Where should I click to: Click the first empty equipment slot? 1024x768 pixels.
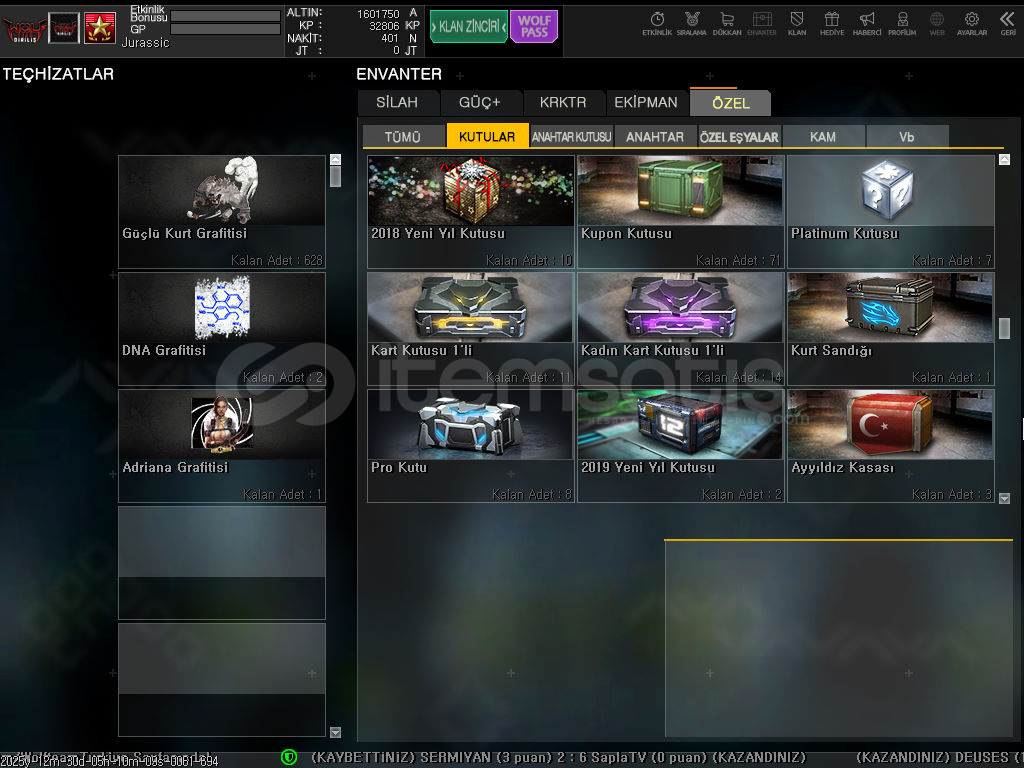tap(222, 563)
